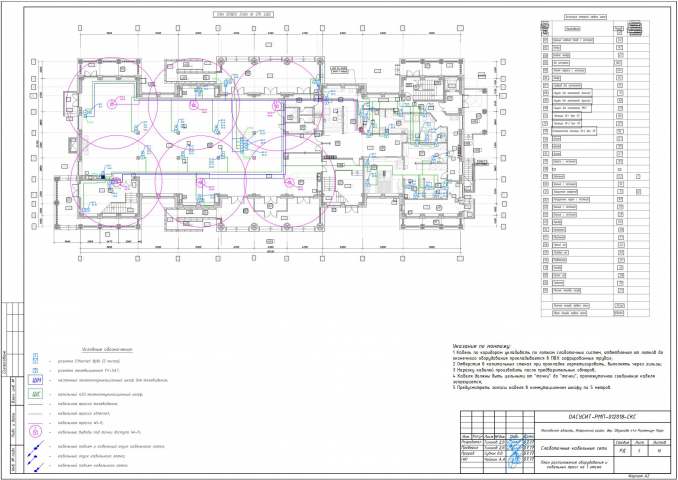Click installation note 3 about cutting cables
The height and width of the screenshot is (480, 678).
coord(524,370)
